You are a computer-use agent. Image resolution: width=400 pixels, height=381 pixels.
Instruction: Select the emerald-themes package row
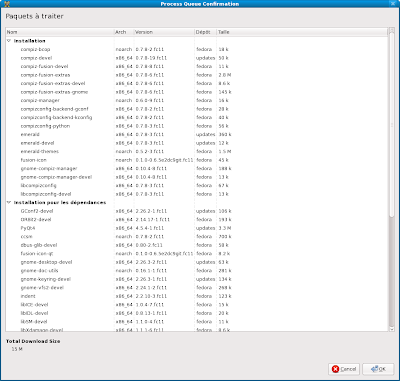[x=197, y=151]
